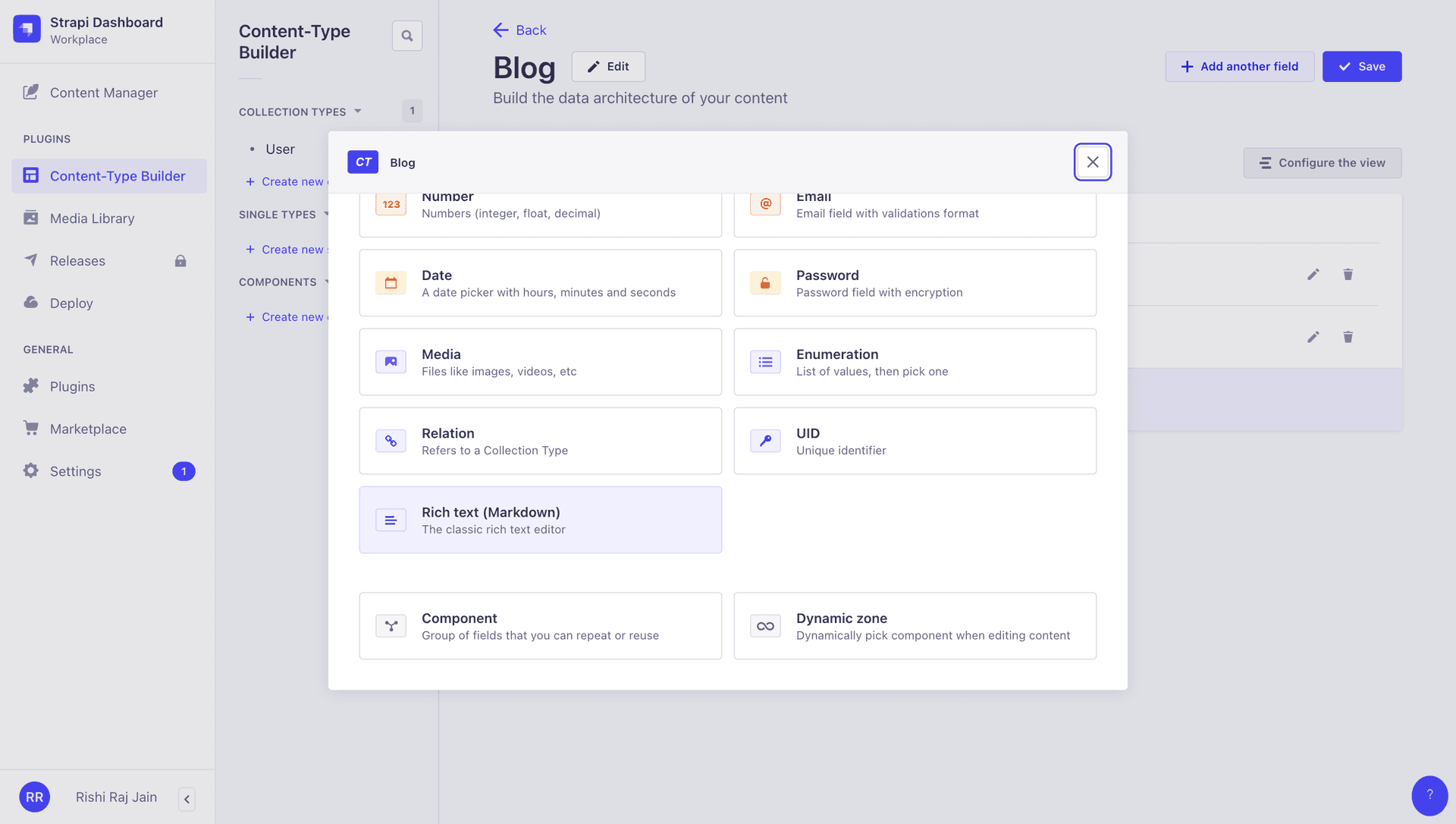Select the Dynamic zone field icon

coord(765,625)
